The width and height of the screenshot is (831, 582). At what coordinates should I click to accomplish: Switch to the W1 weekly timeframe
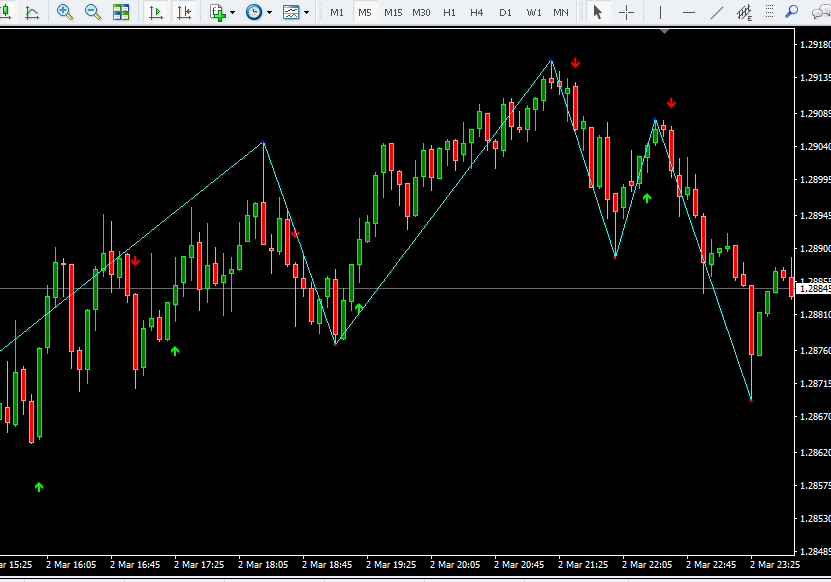tap(534, 12)
